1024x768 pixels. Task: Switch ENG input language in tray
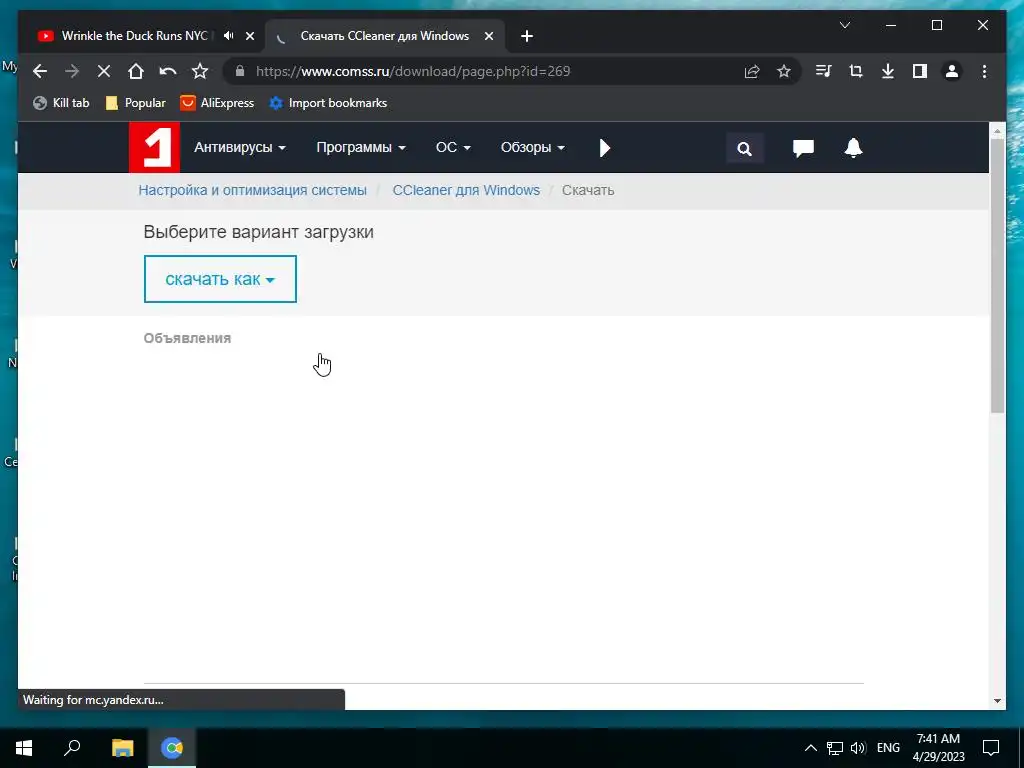[x=888, y=748]
